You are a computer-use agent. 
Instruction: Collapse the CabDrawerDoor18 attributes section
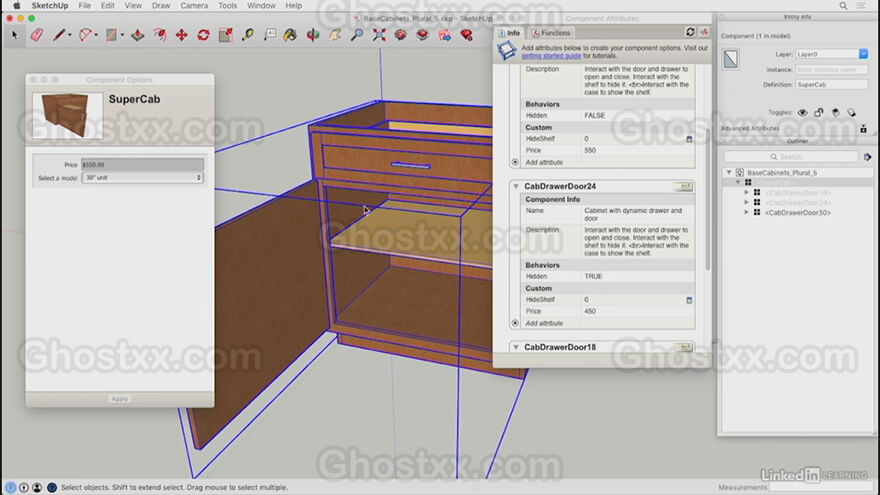point(516,347)
